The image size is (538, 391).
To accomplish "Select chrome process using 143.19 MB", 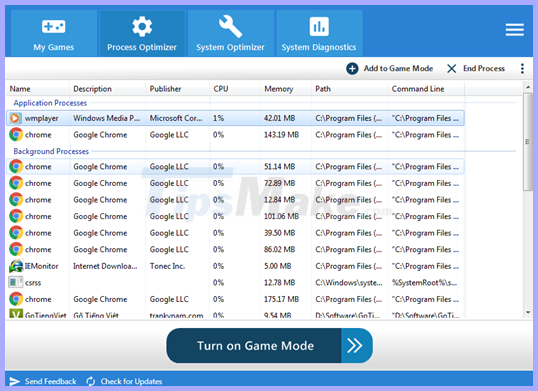I will (235, 135).
